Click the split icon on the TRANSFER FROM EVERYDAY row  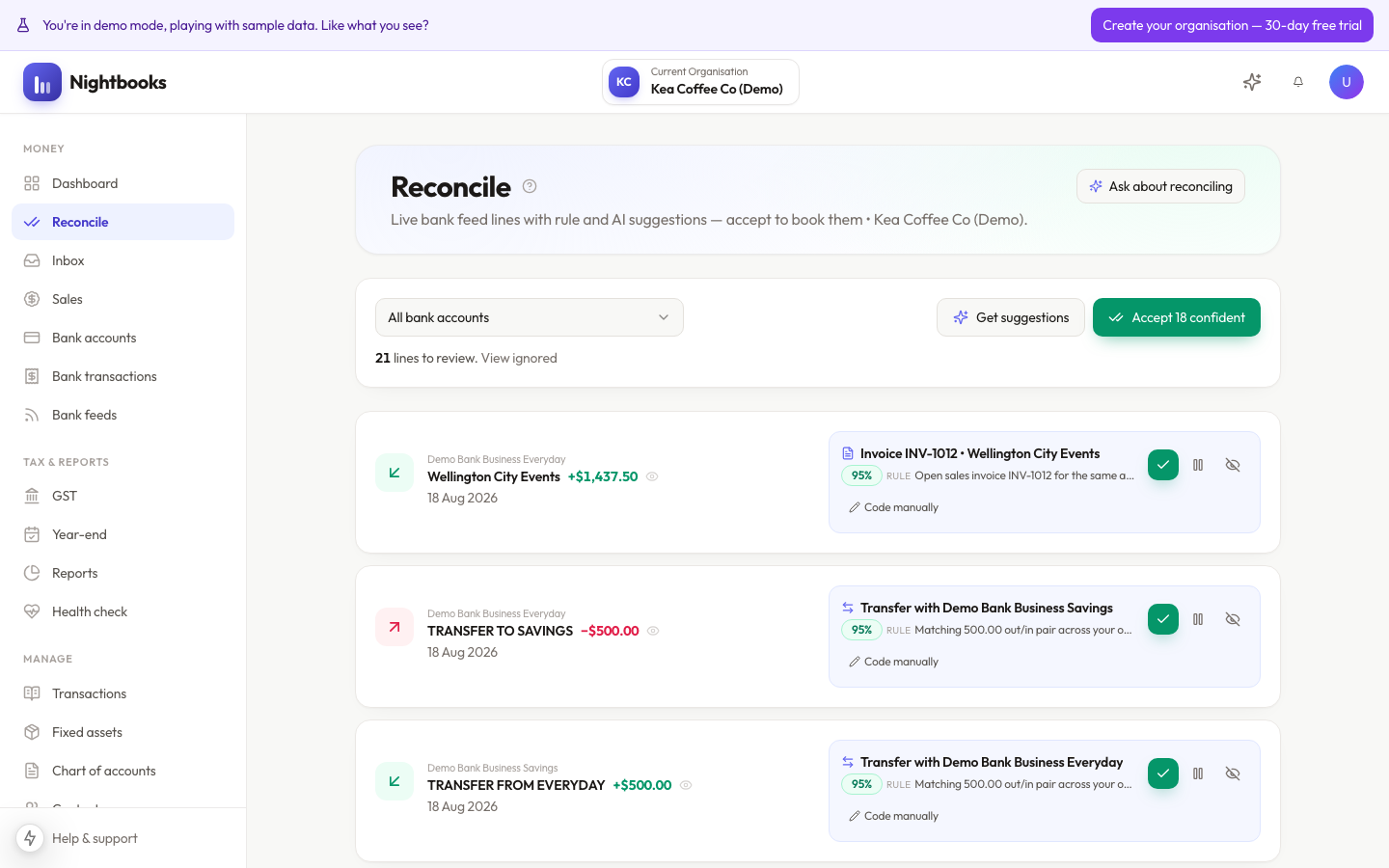1198,773
